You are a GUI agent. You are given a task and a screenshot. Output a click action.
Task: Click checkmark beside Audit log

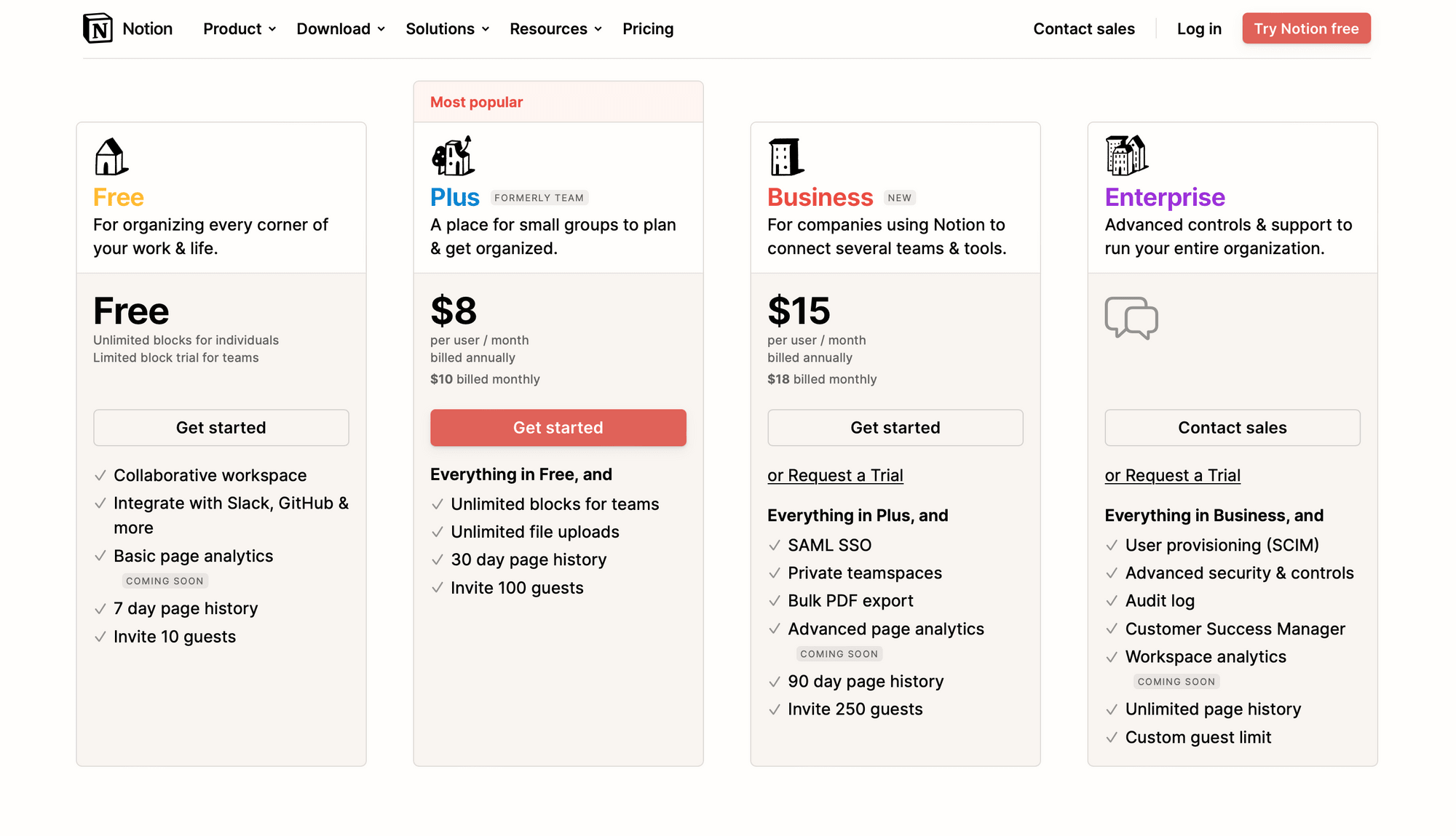[x=1112, y=601]
